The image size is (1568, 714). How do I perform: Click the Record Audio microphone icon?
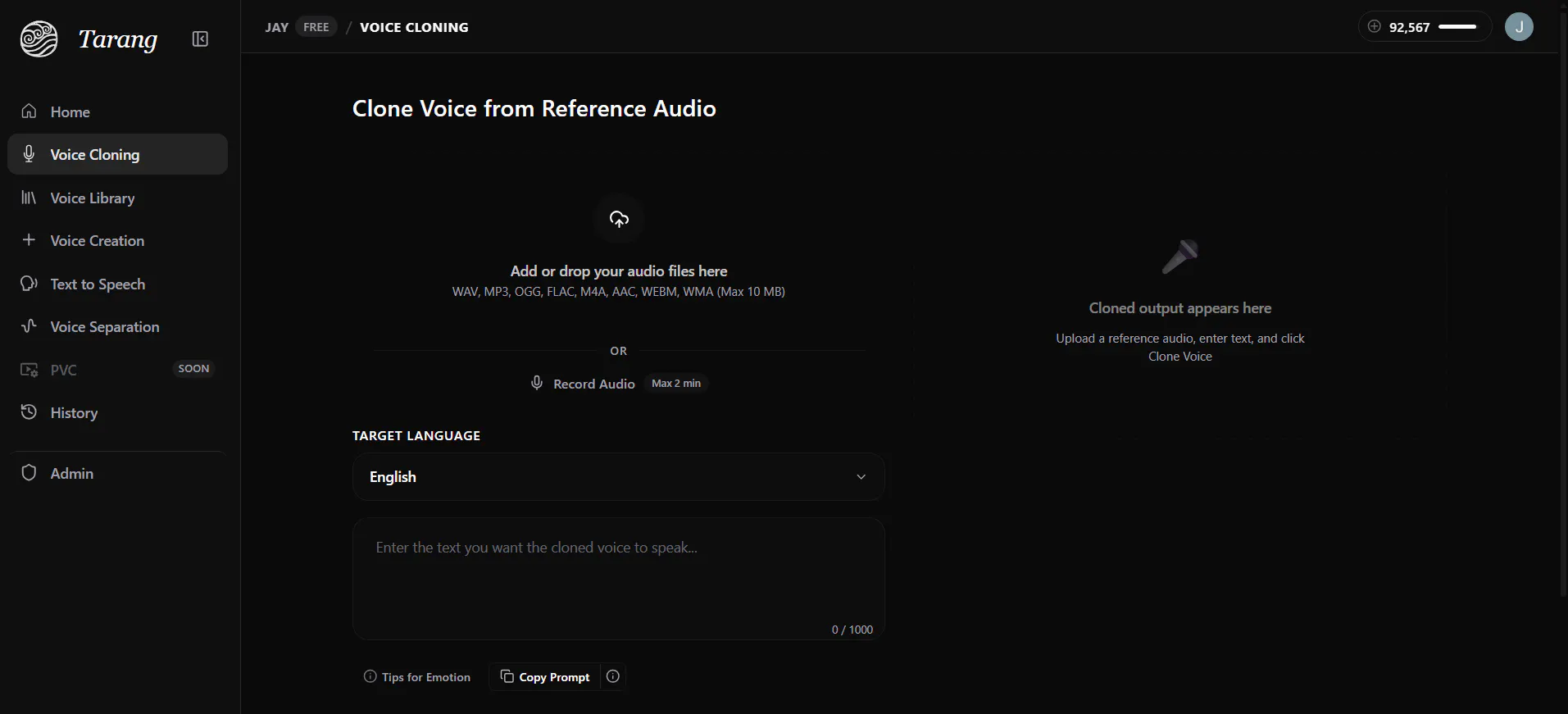point(537,383)
